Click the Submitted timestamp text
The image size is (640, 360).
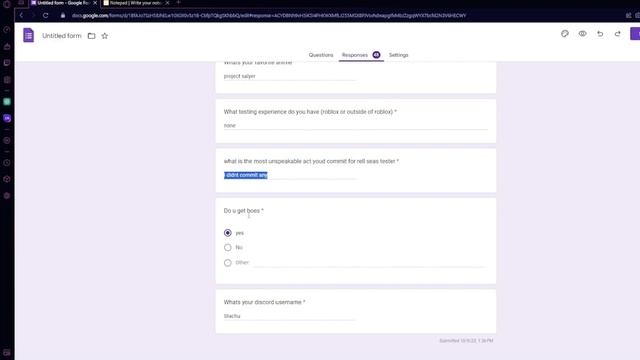(466, 340)
